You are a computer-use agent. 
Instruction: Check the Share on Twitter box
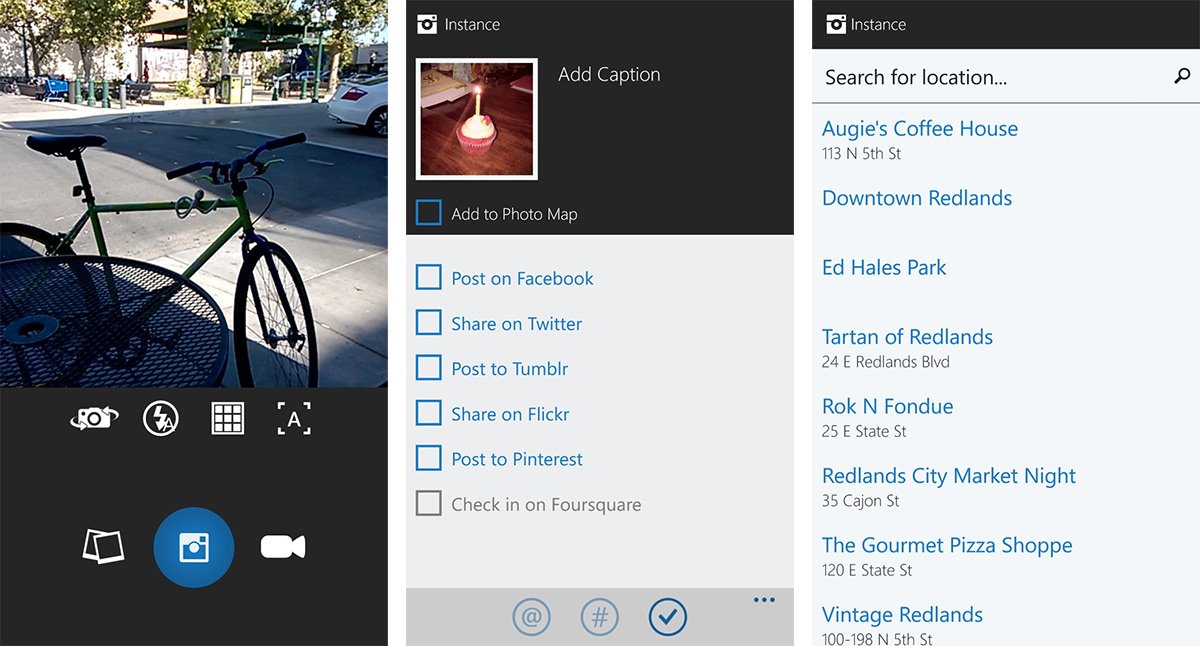[429, 323]
